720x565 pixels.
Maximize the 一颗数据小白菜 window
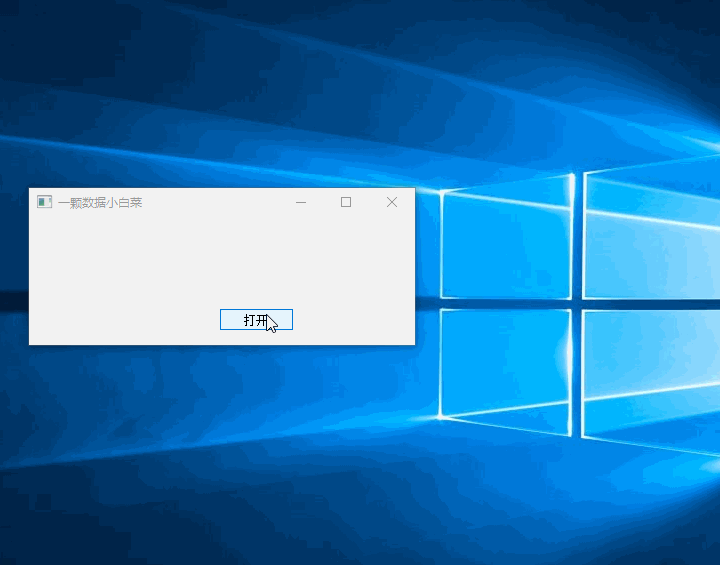[346, 202]
